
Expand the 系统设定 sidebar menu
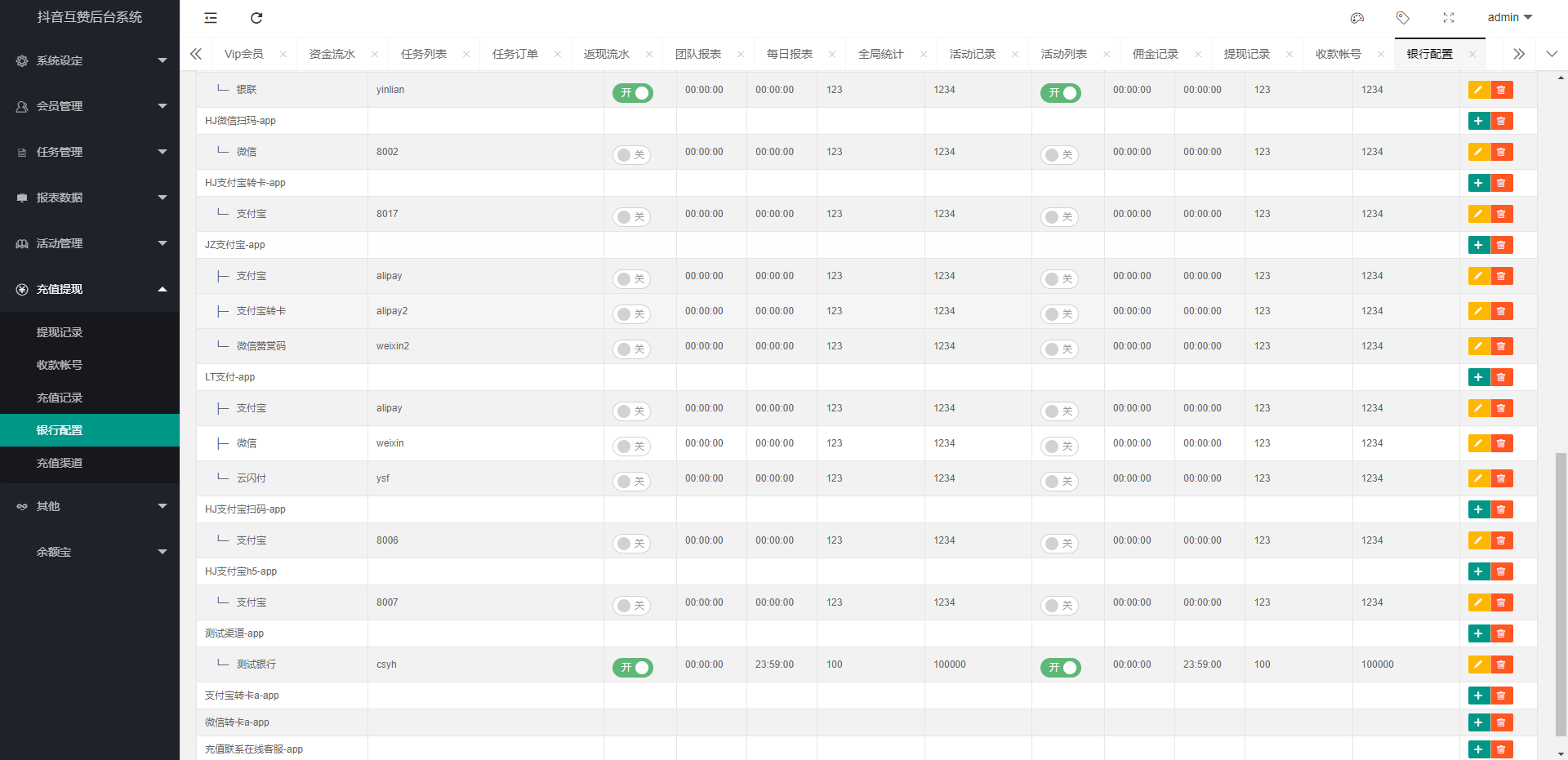point(90,60)
